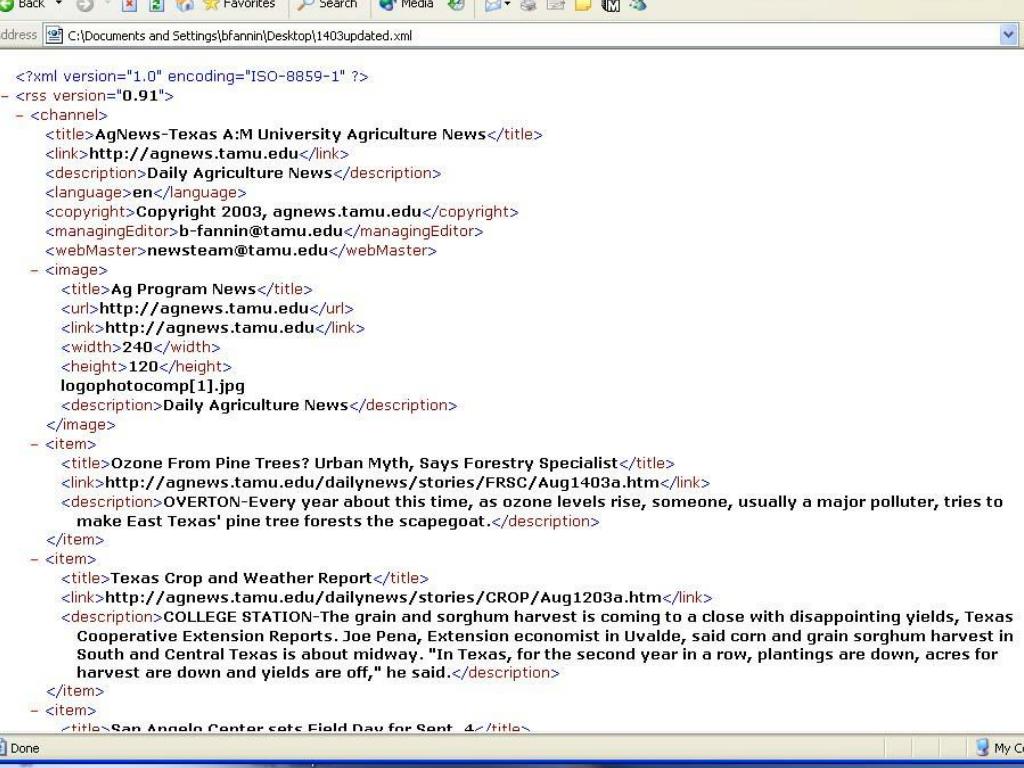Viewport: 1024px width, 768px height.
Task: Open the Mail envelope icon
Action: click(493, 5)
